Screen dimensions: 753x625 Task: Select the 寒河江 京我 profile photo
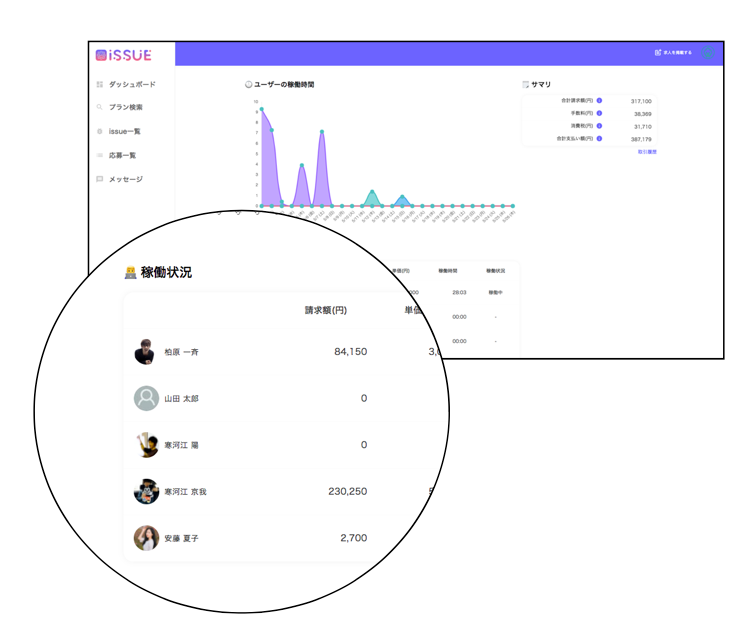tap(146, 491)
